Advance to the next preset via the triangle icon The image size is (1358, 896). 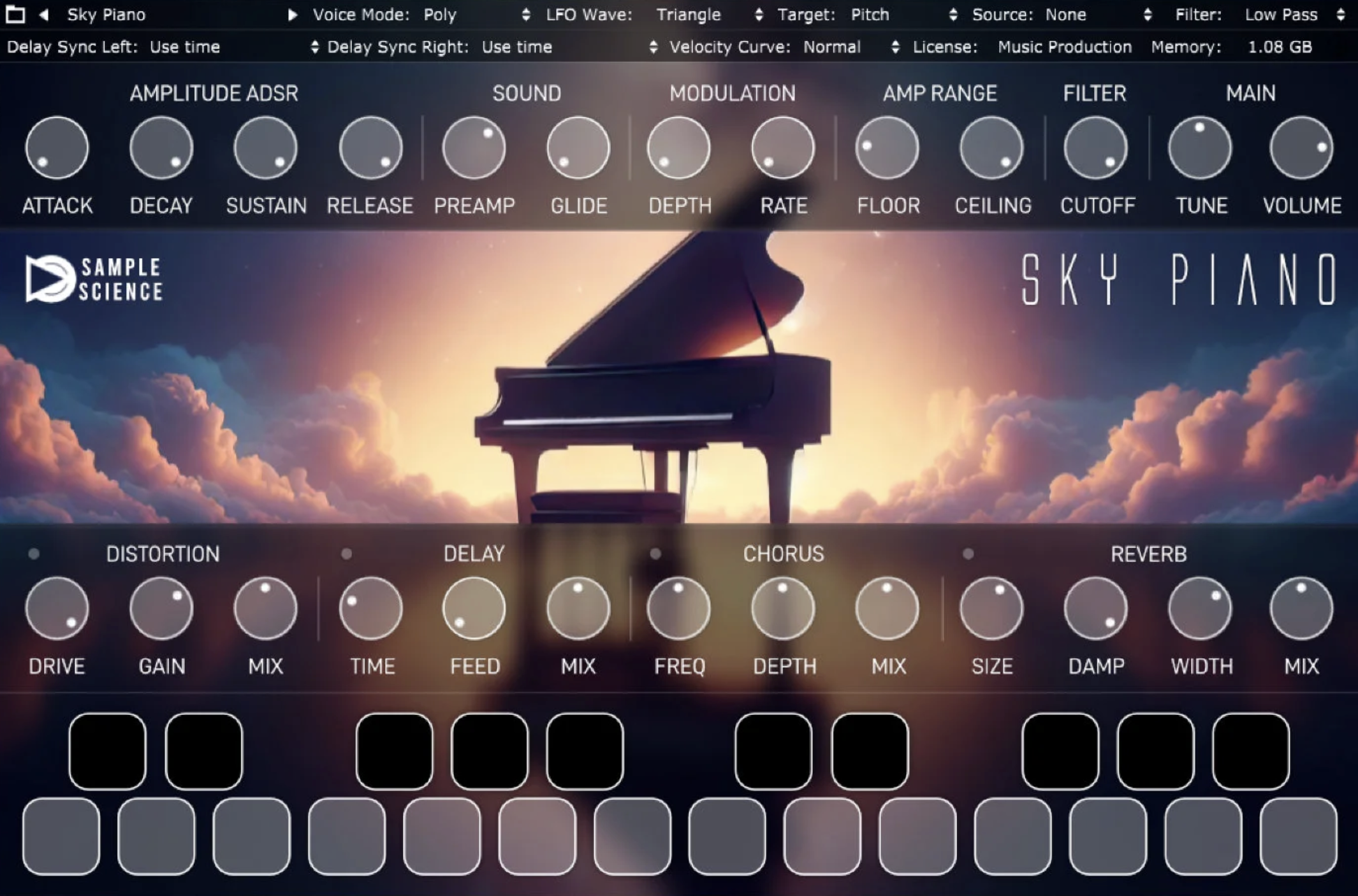[x=292, y=14]
